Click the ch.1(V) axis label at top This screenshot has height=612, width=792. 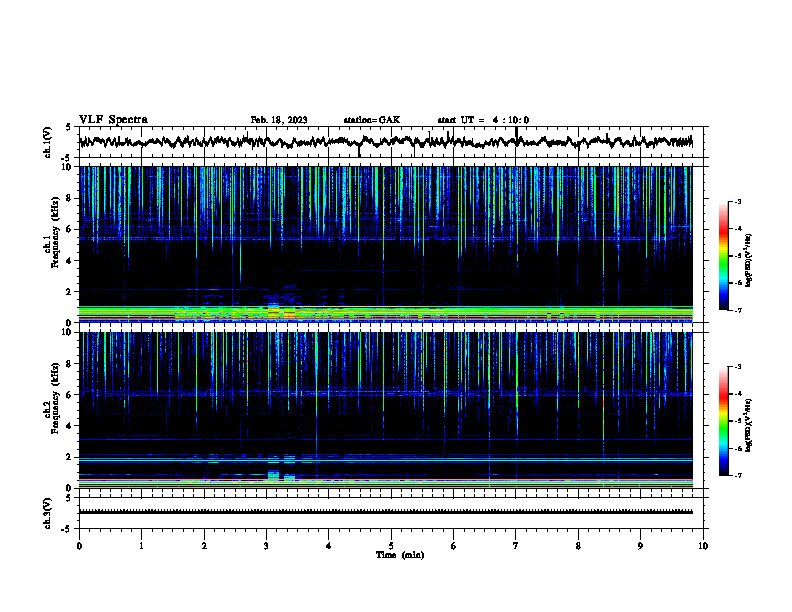(x=48, y=142)
